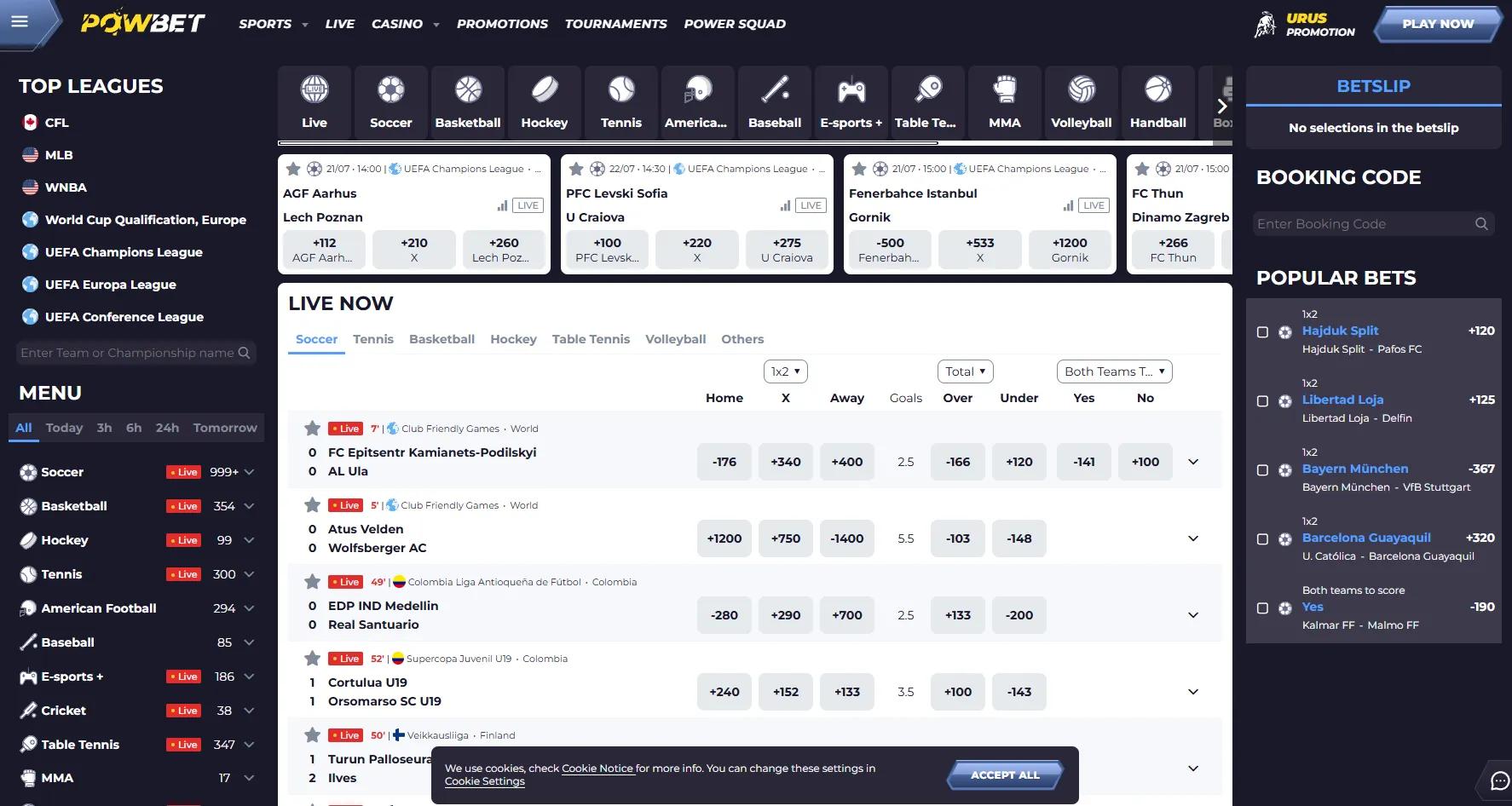Expand the Atus Velden match markets
This screenshot has width=1512, height=806.
coord(1193,538)
